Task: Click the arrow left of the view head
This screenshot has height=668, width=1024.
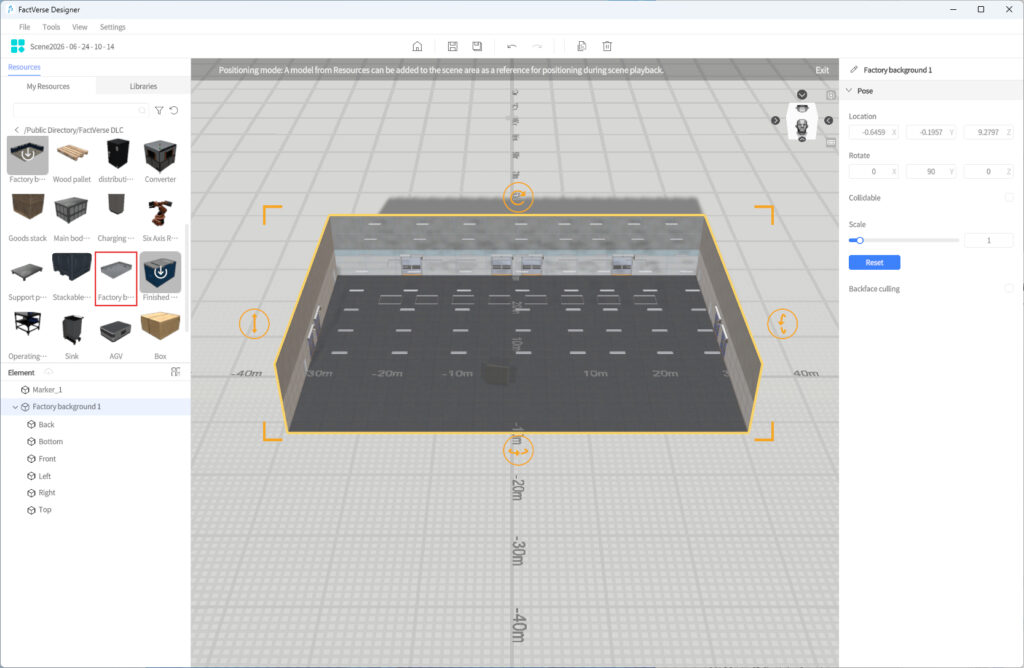Action: click(775, 121)
